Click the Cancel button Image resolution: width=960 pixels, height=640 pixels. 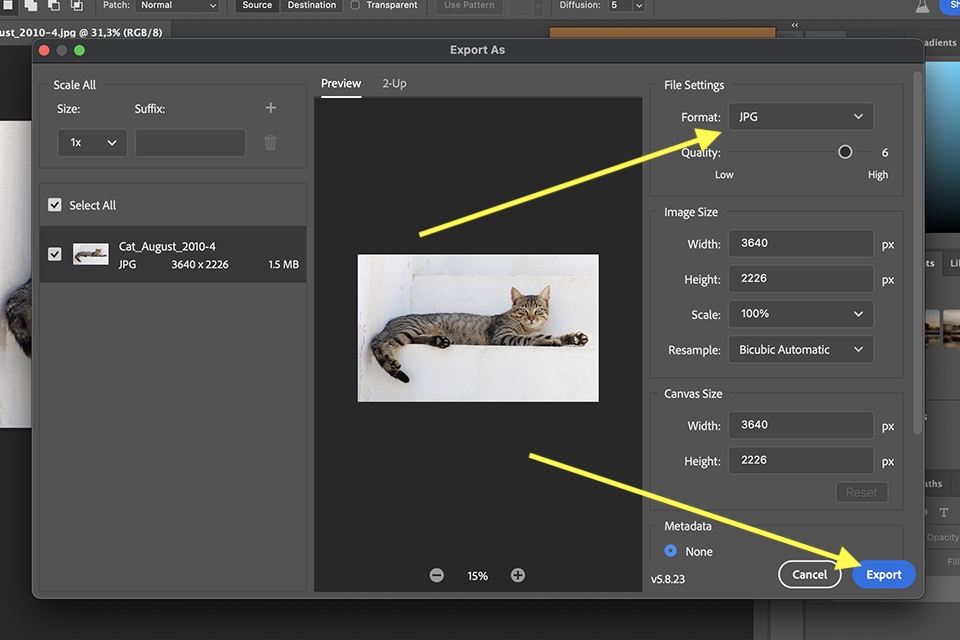pos(809,574)
